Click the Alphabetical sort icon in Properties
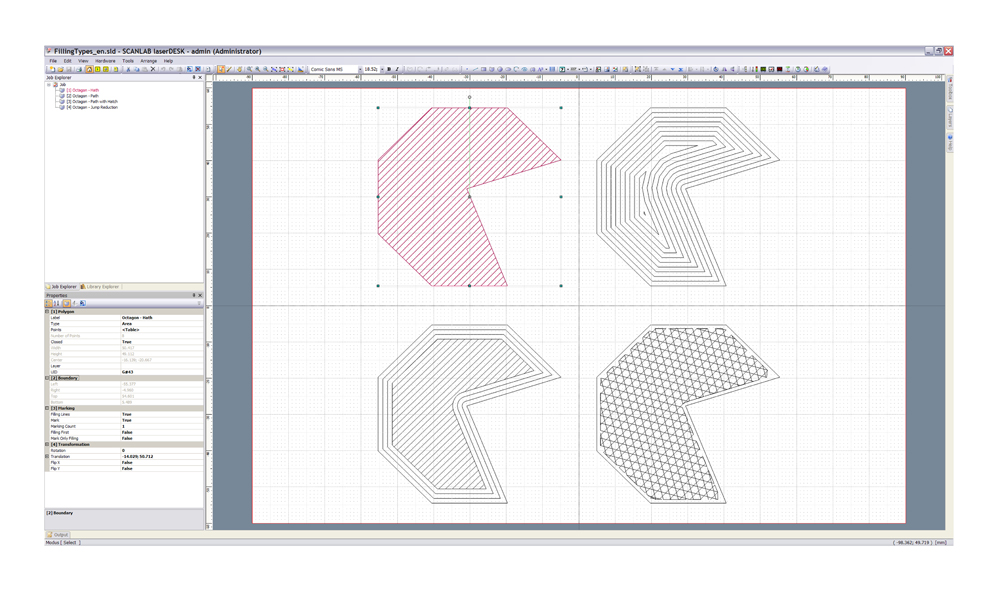 pyautogui.click(x=57, y=303)
